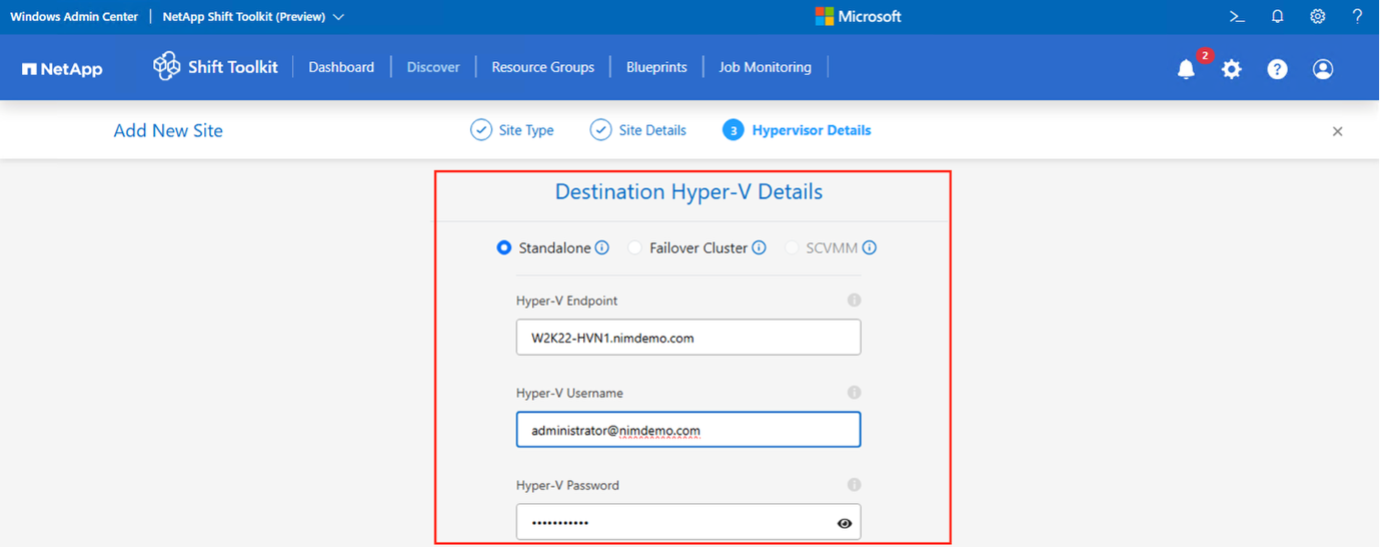Open the Dashboard tab

pos(341,67)
